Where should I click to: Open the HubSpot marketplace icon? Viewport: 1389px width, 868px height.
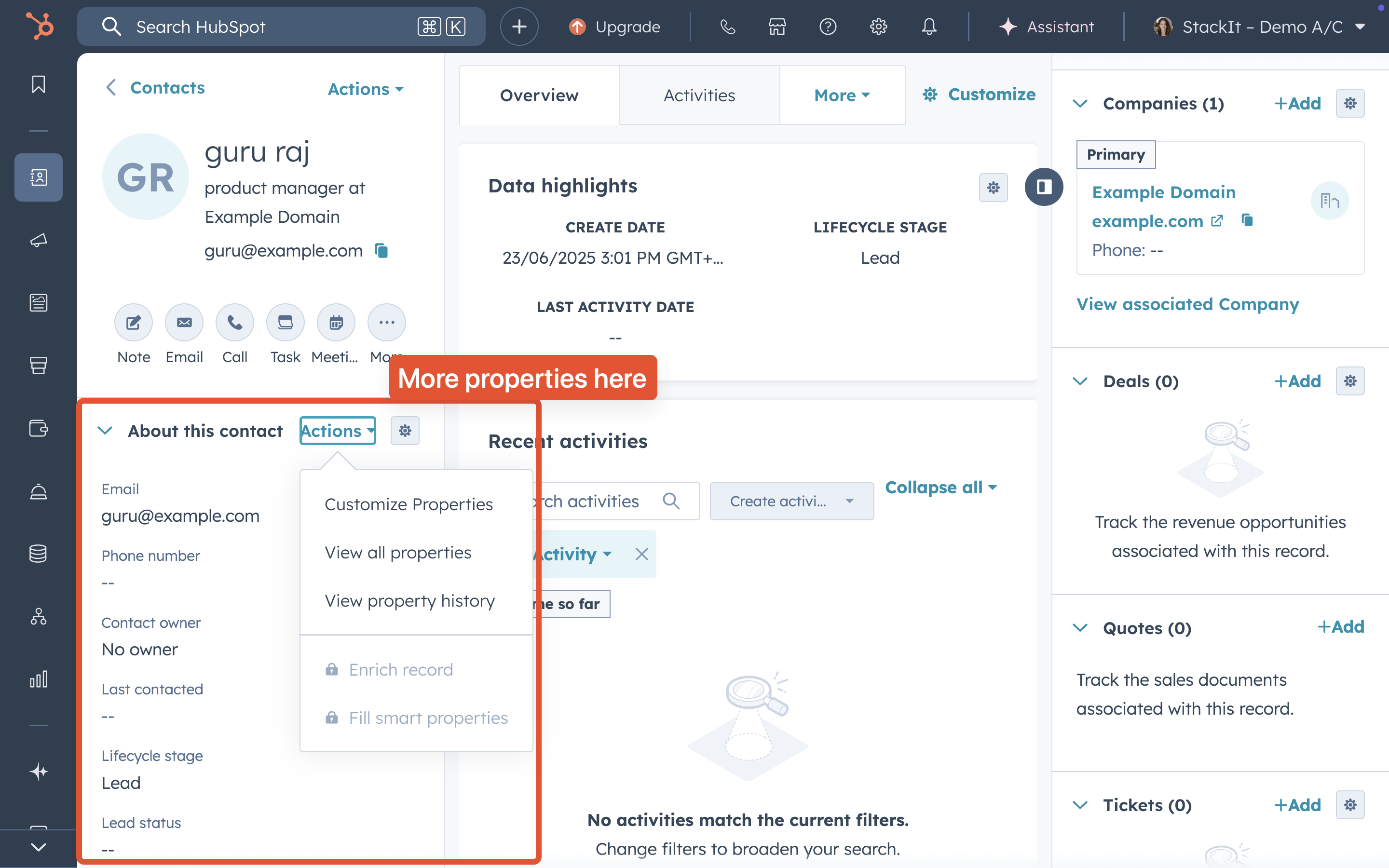pos(777,27)
